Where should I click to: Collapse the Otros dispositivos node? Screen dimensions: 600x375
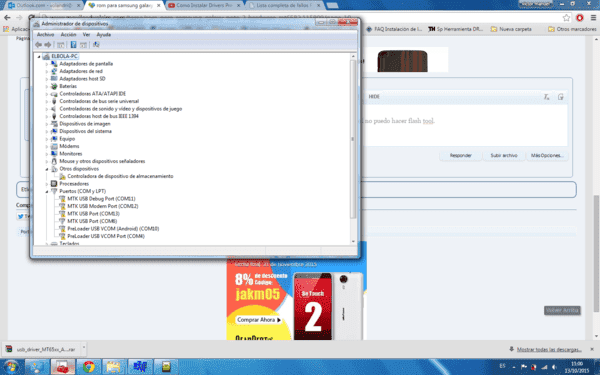(47, 169)
